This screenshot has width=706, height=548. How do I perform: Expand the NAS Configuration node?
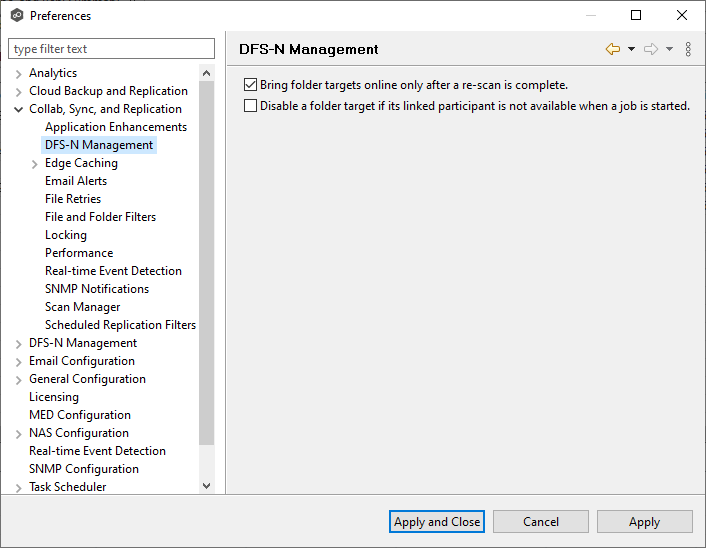[19, 433]
